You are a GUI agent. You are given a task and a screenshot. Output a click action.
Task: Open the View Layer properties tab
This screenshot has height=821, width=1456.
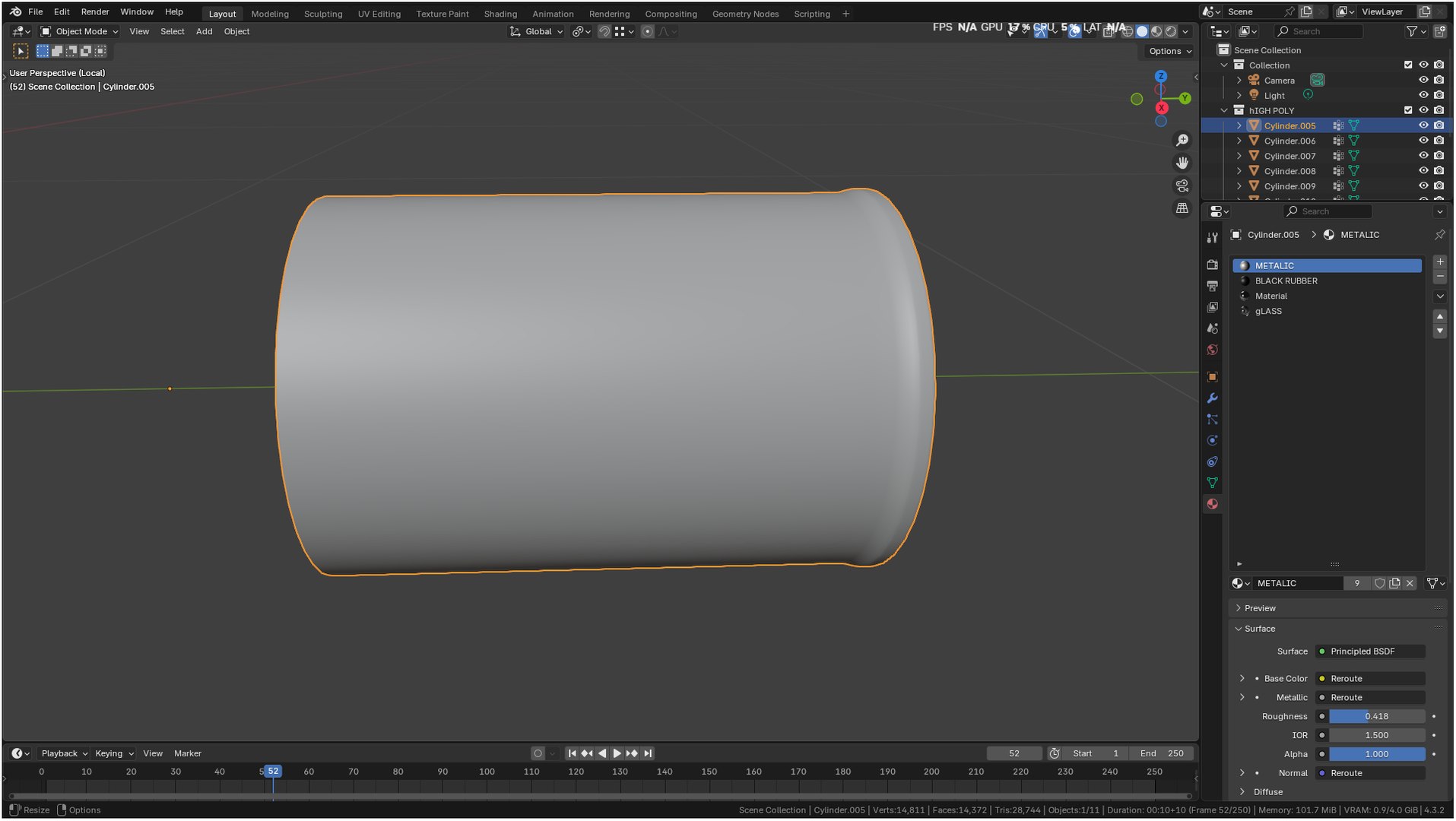point(1212,307)
